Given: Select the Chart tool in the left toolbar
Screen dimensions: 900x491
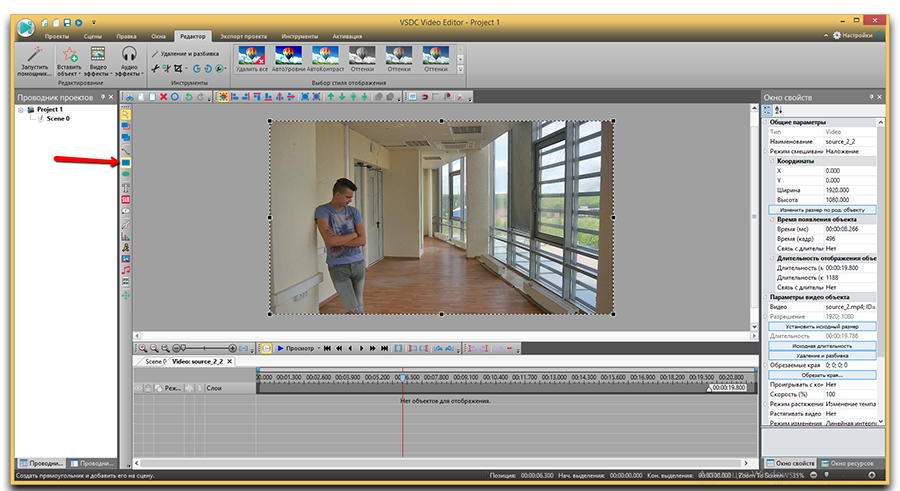Looking at the screenshot, I should (126, 235).
